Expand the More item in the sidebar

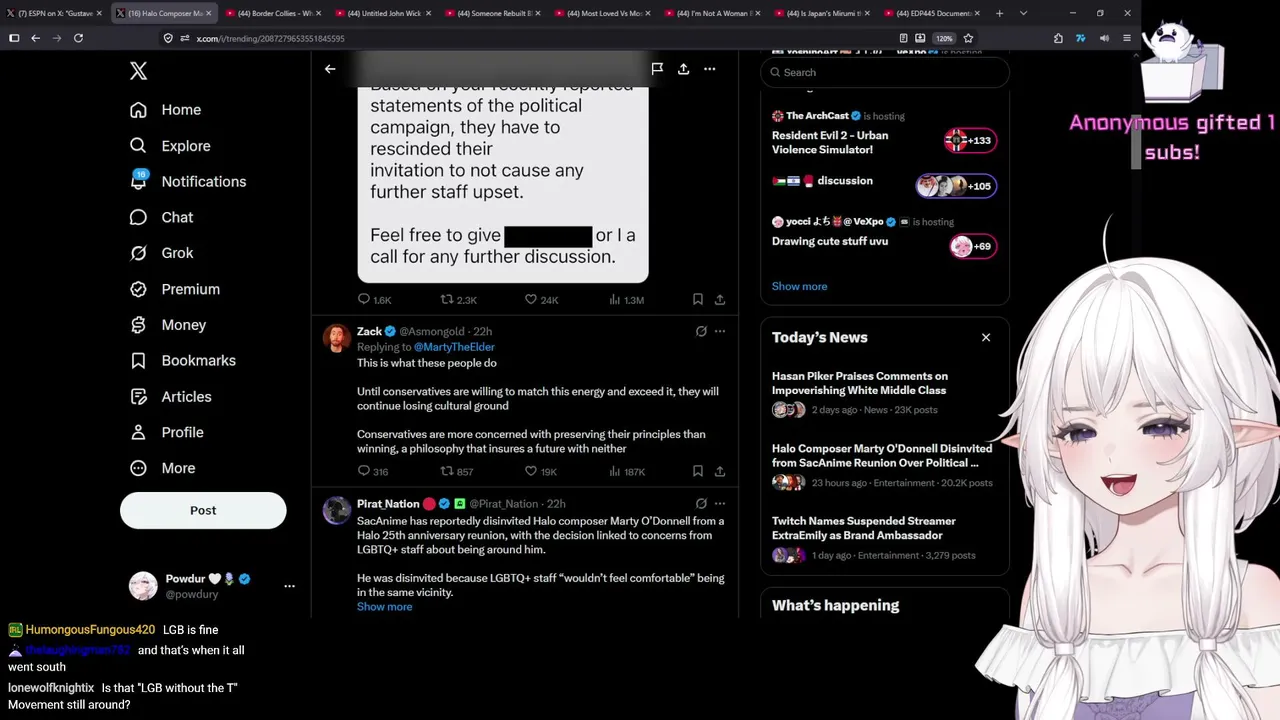pyautogui.click(x=162, y=468)
